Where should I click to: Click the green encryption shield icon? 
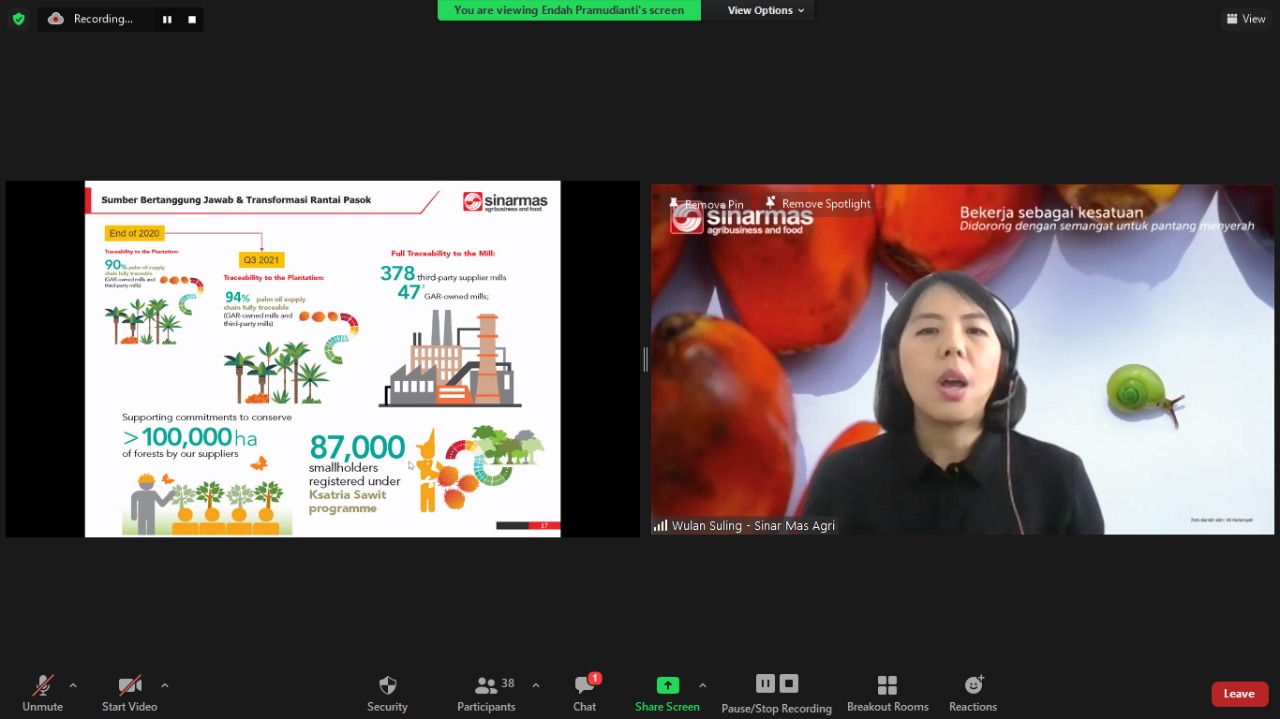click(x=18, y=18)
